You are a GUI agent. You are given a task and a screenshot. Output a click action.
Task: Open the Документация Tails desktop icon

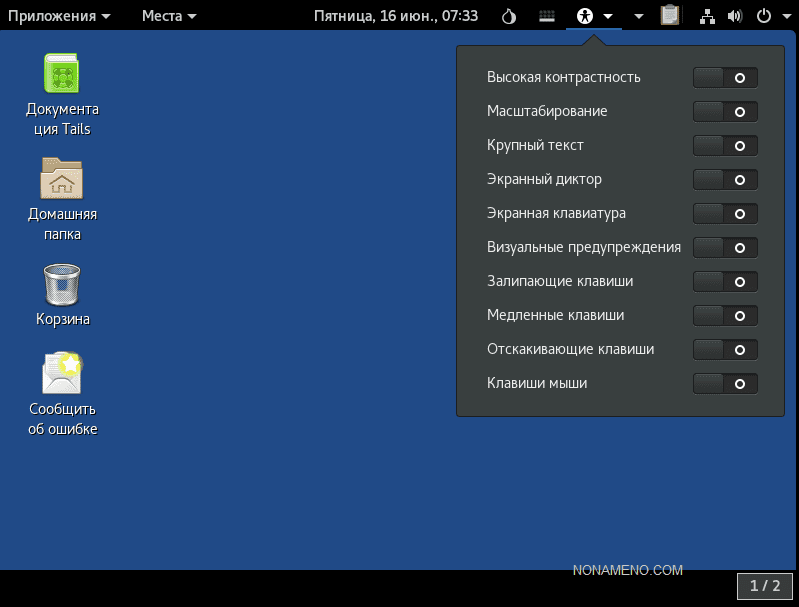(x=62, y=74)
